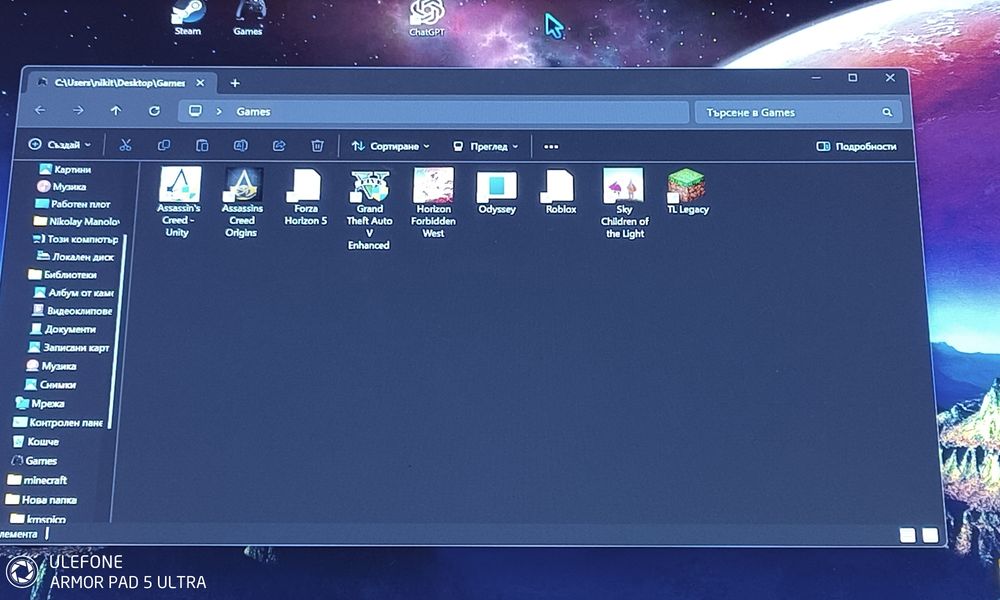1000x600 pixels.
Task: Select the C:\Users\nikit\Desktop\Games tab
Action: click(x=120, y=83)
